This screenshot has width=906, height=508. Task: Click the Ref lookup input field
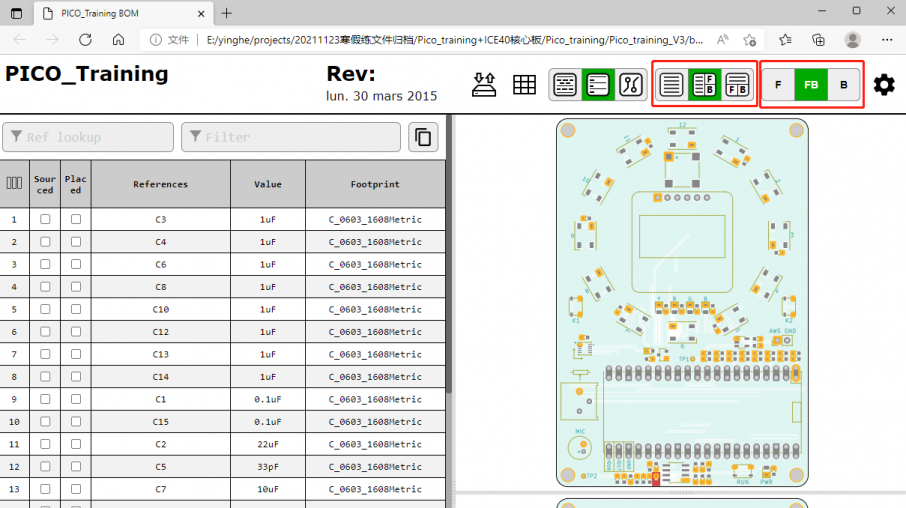(88, 137)
